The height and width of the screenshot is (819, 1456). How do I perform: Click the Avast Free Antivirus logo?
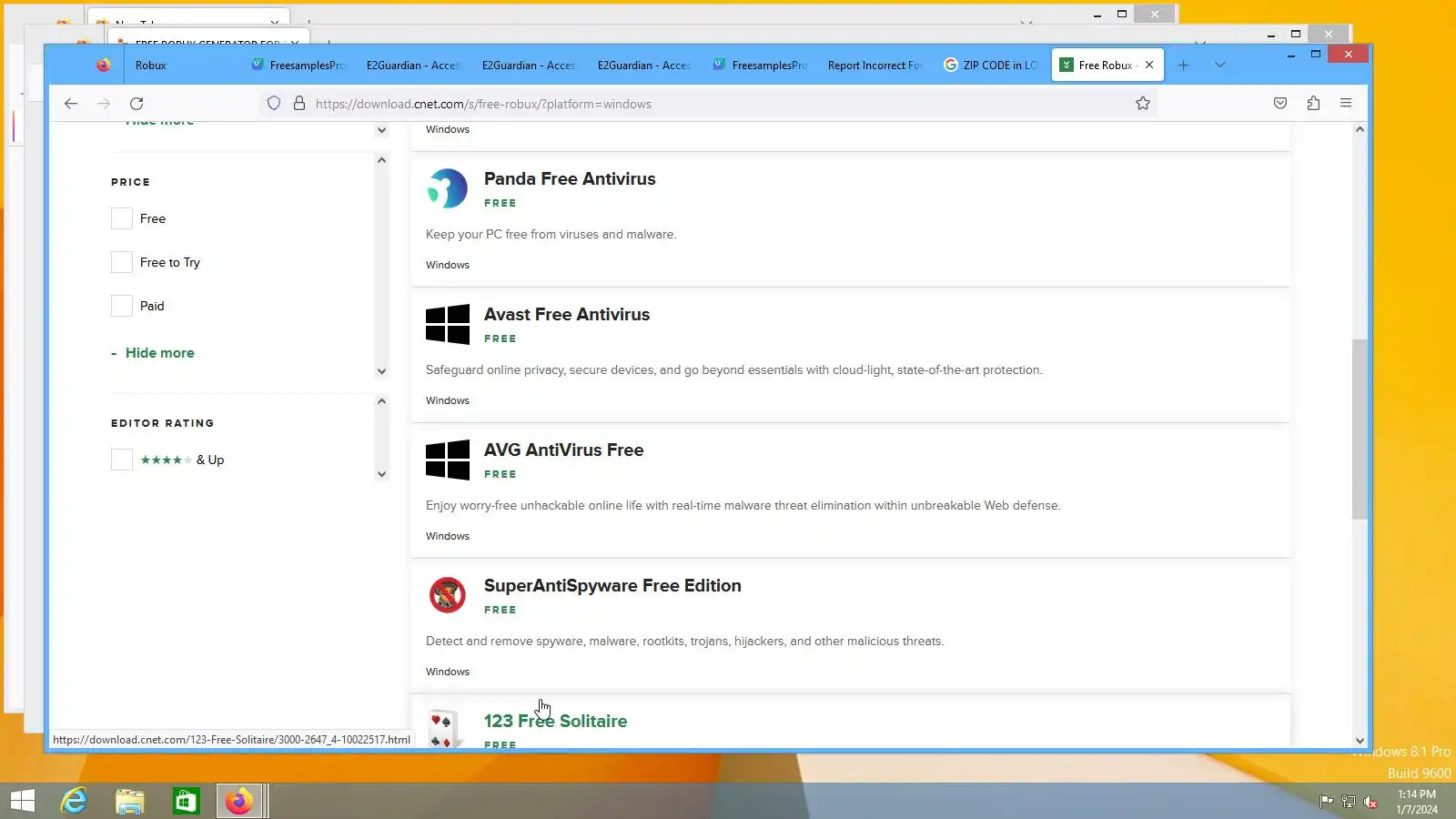[x=448, y=324]
